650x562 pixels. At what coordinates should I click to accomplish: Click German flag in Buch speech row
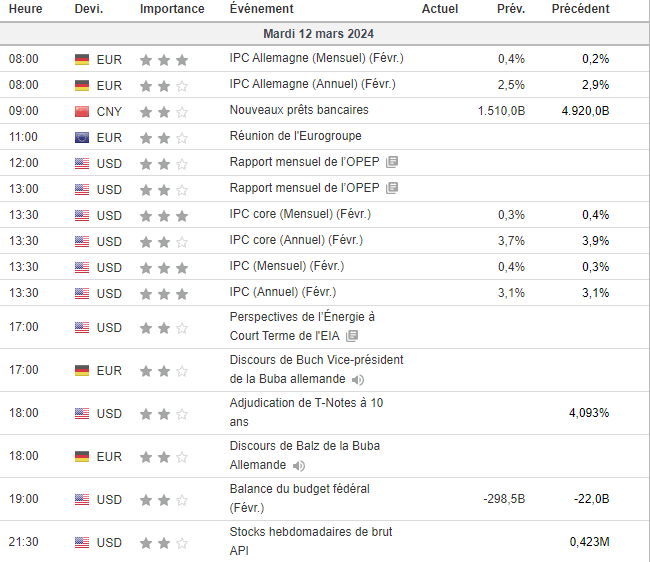[x=82, y=371]
